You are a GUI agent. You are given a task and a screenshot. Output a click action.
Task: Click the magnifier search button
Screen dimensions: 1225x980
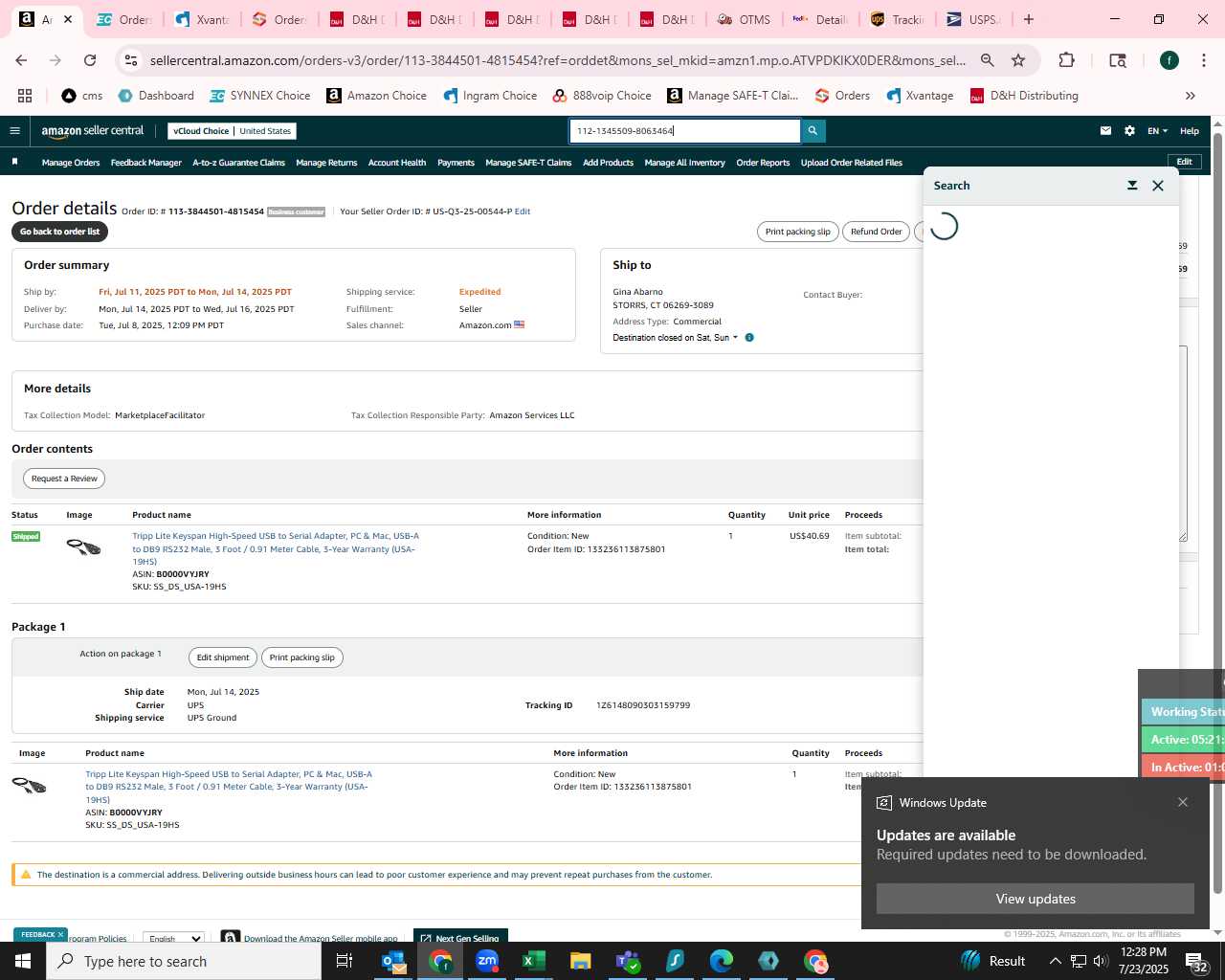coord(813,131)
